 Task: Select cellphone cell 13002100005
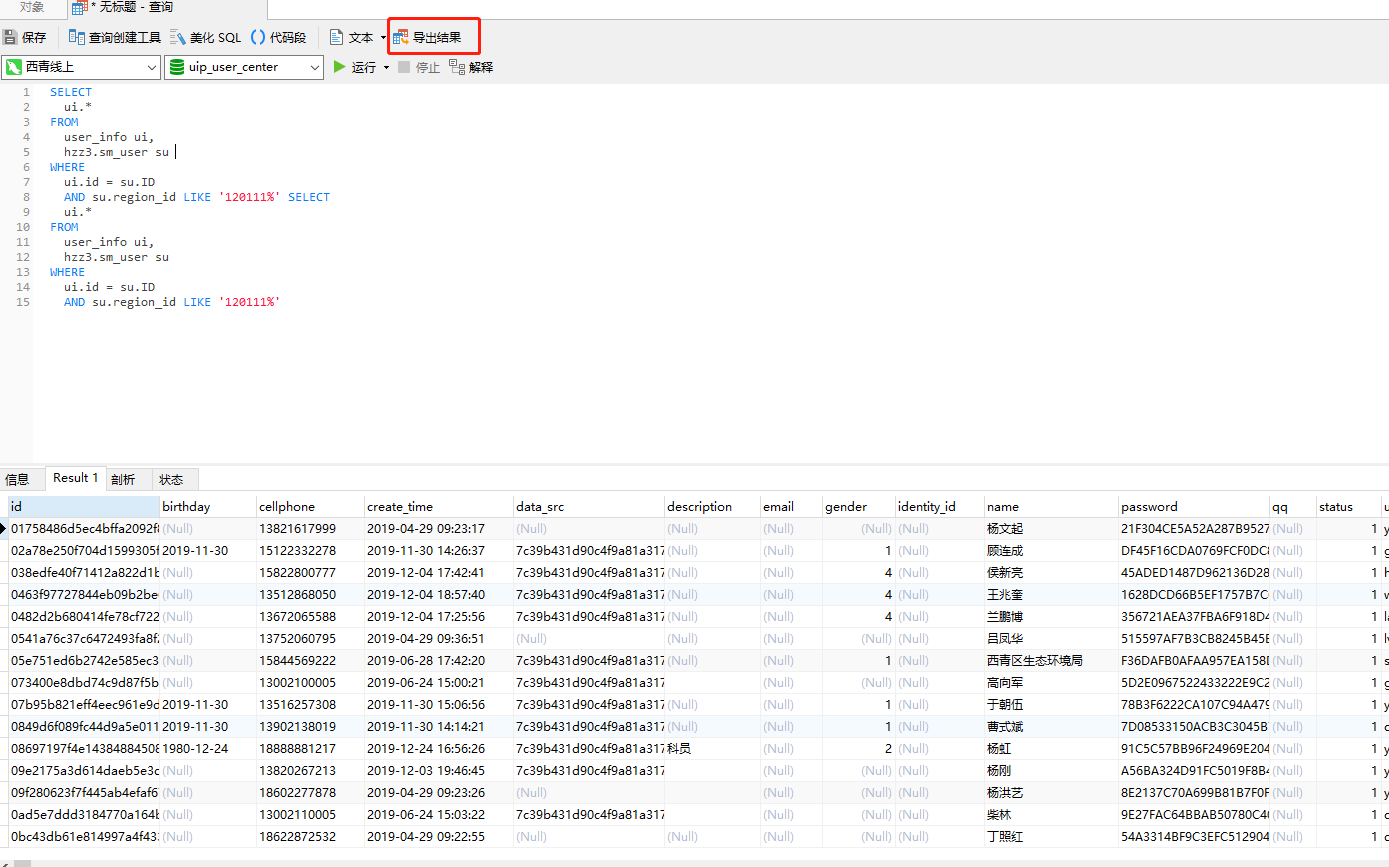[310, 683]
